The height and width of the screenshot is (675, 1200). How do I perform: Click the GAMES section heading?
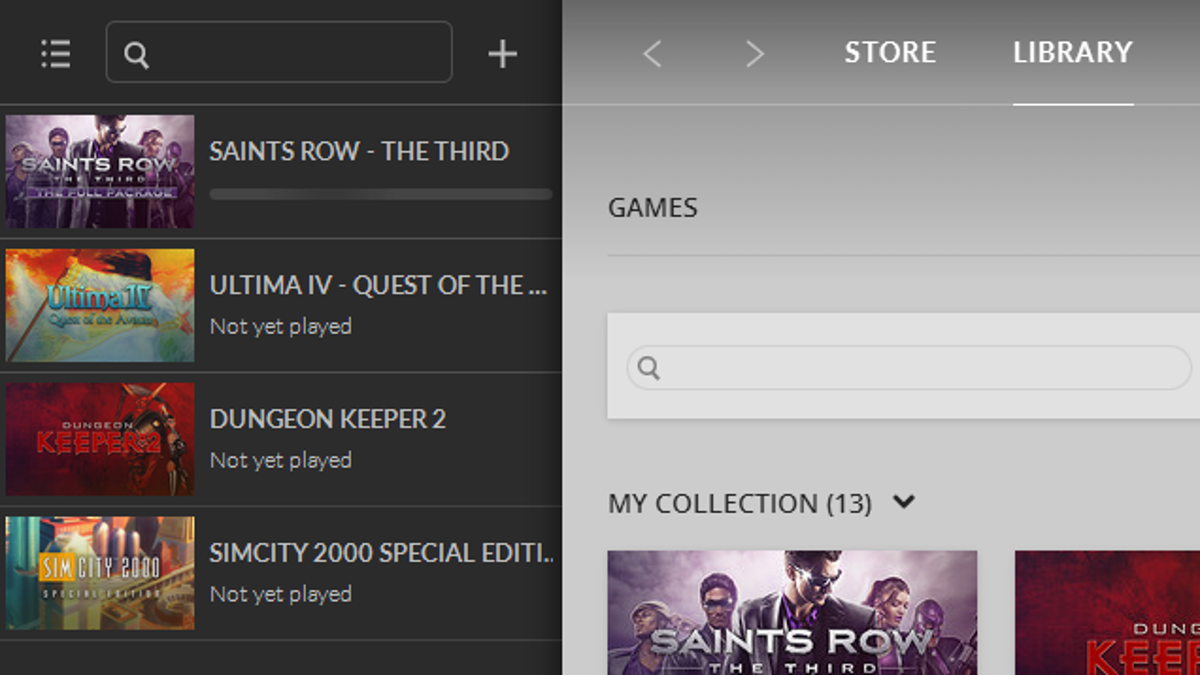(653, 208)
